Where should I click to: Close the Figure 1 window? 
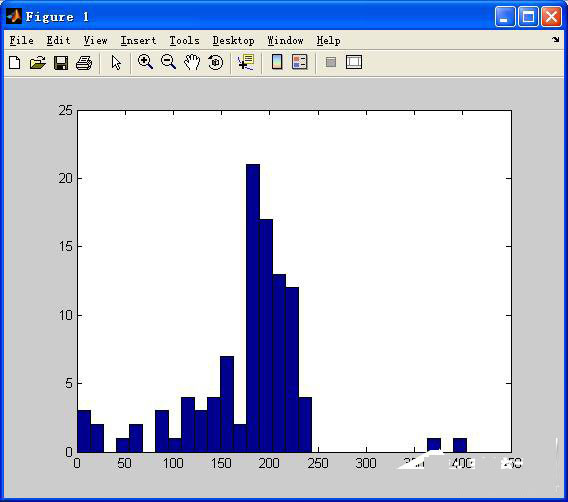551,17
